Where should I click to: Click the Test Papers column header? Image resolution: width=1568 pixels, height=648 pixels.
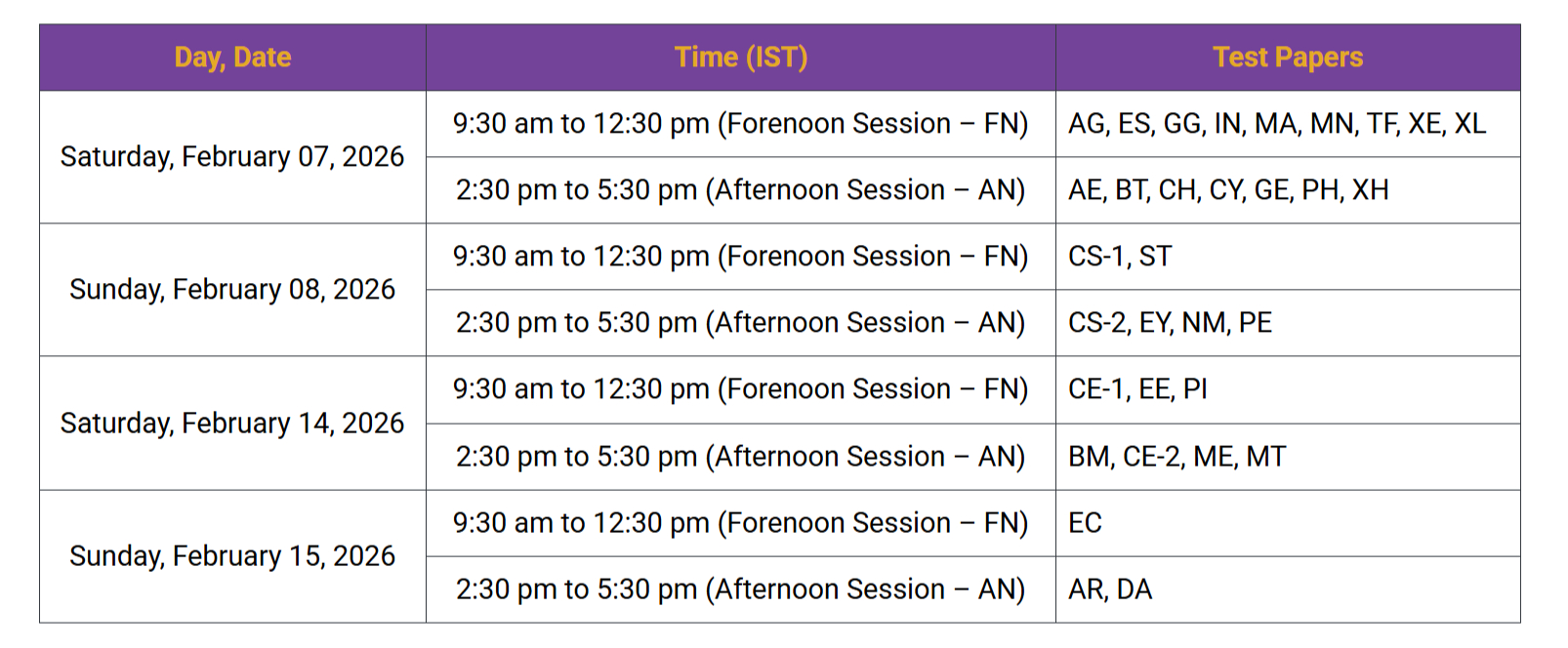(1287, 58)
